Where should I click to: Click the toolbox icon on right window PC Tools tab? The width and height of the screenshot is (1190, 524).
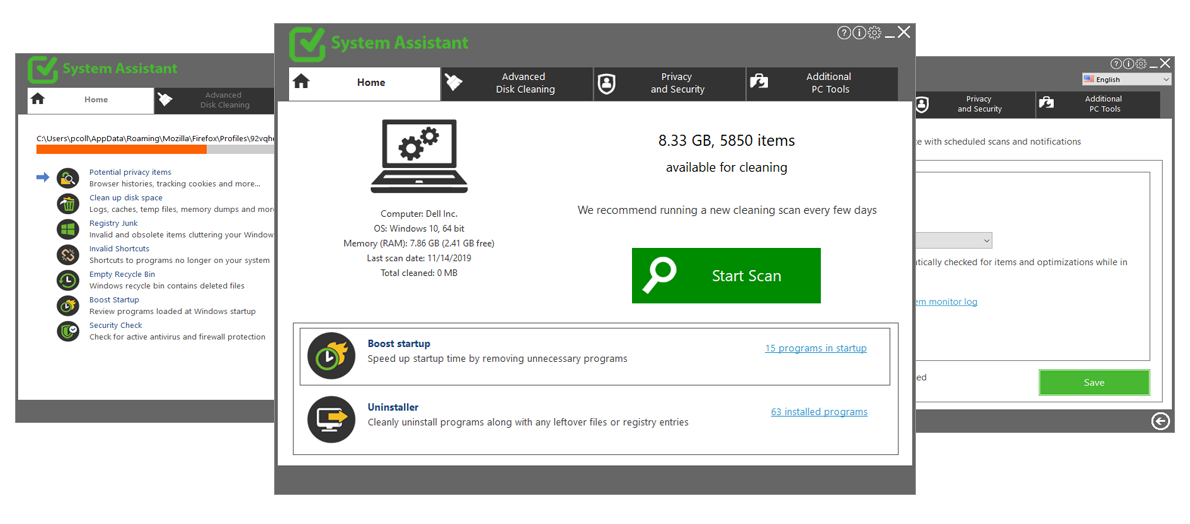point(1047,103)
